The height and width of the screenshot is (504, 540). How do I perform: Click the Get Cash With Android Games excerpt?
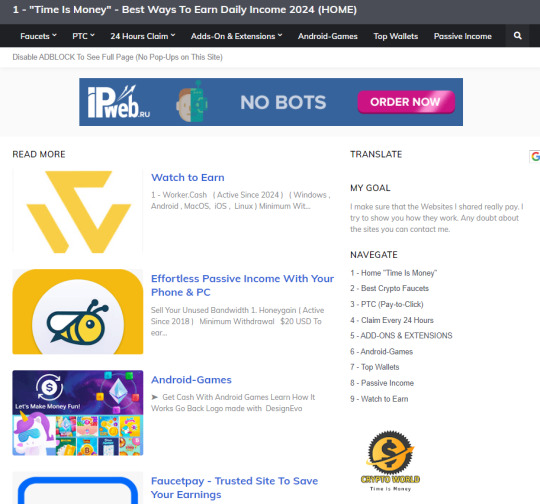(x=233, y=403)
